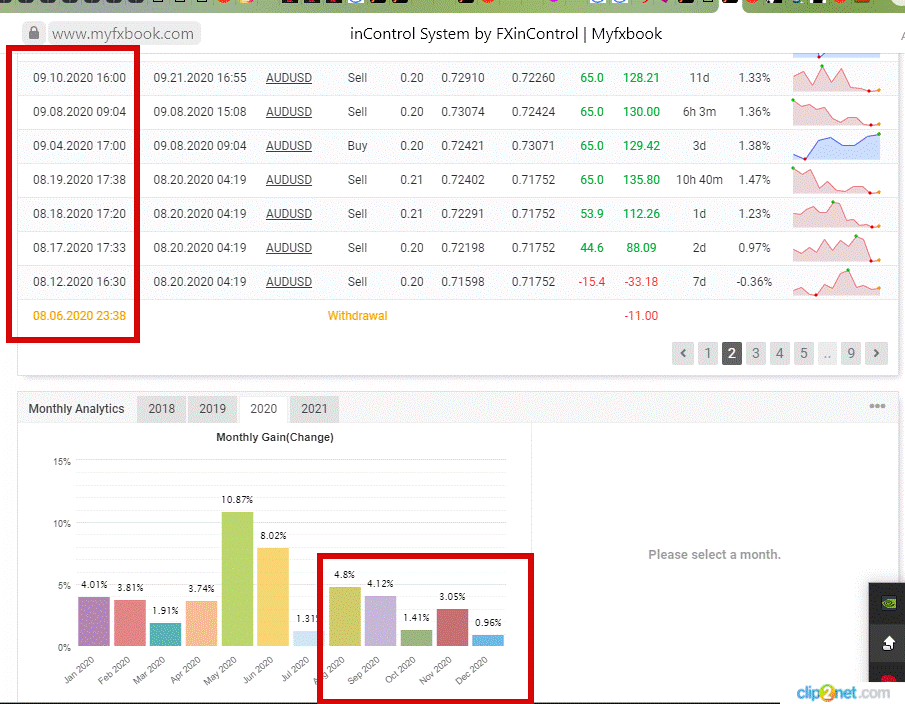The height and width of the screenshot is (704, 905).
Task: Open page 3 of the trade history
Action: point(756,353)
